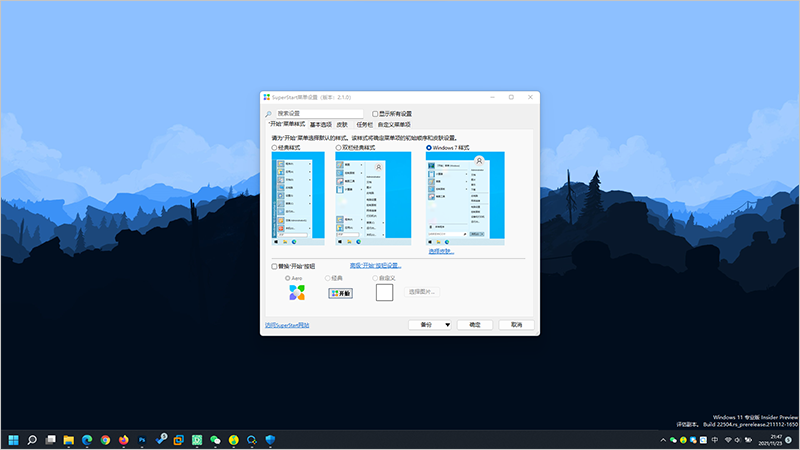Open Microsoft Edge from the taskbar
This screenshot has height=450, width=800.
(x=87, y=440)
